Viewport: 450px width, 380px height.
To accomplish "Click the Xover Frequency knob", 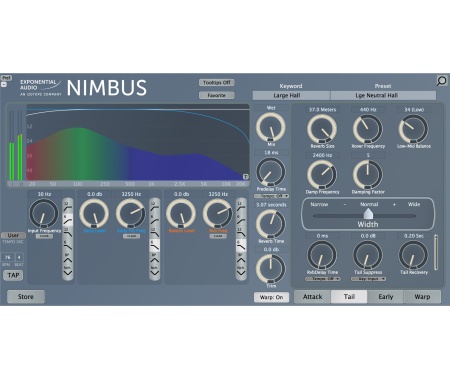I will pos(368,129).
